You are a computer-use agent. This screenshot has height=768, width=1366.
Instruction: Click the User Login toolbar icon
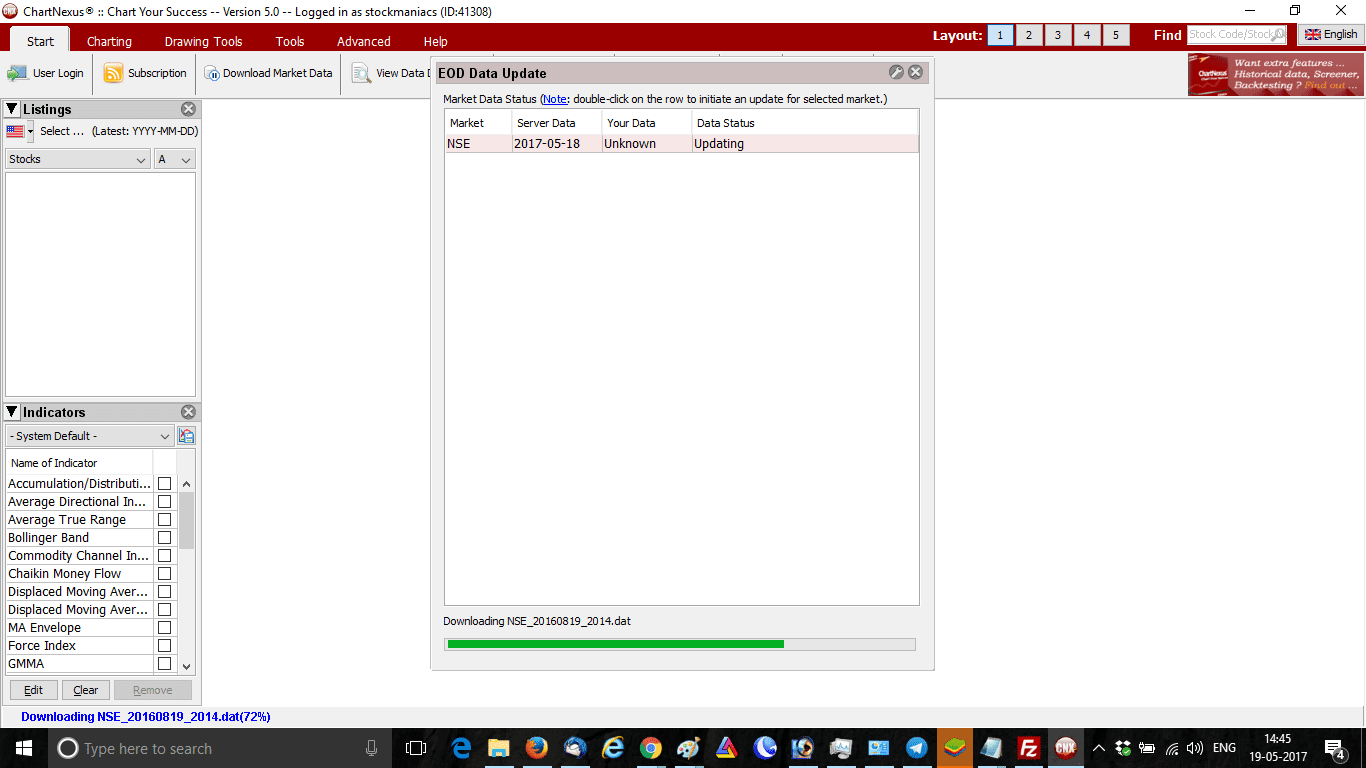[18, 73]
